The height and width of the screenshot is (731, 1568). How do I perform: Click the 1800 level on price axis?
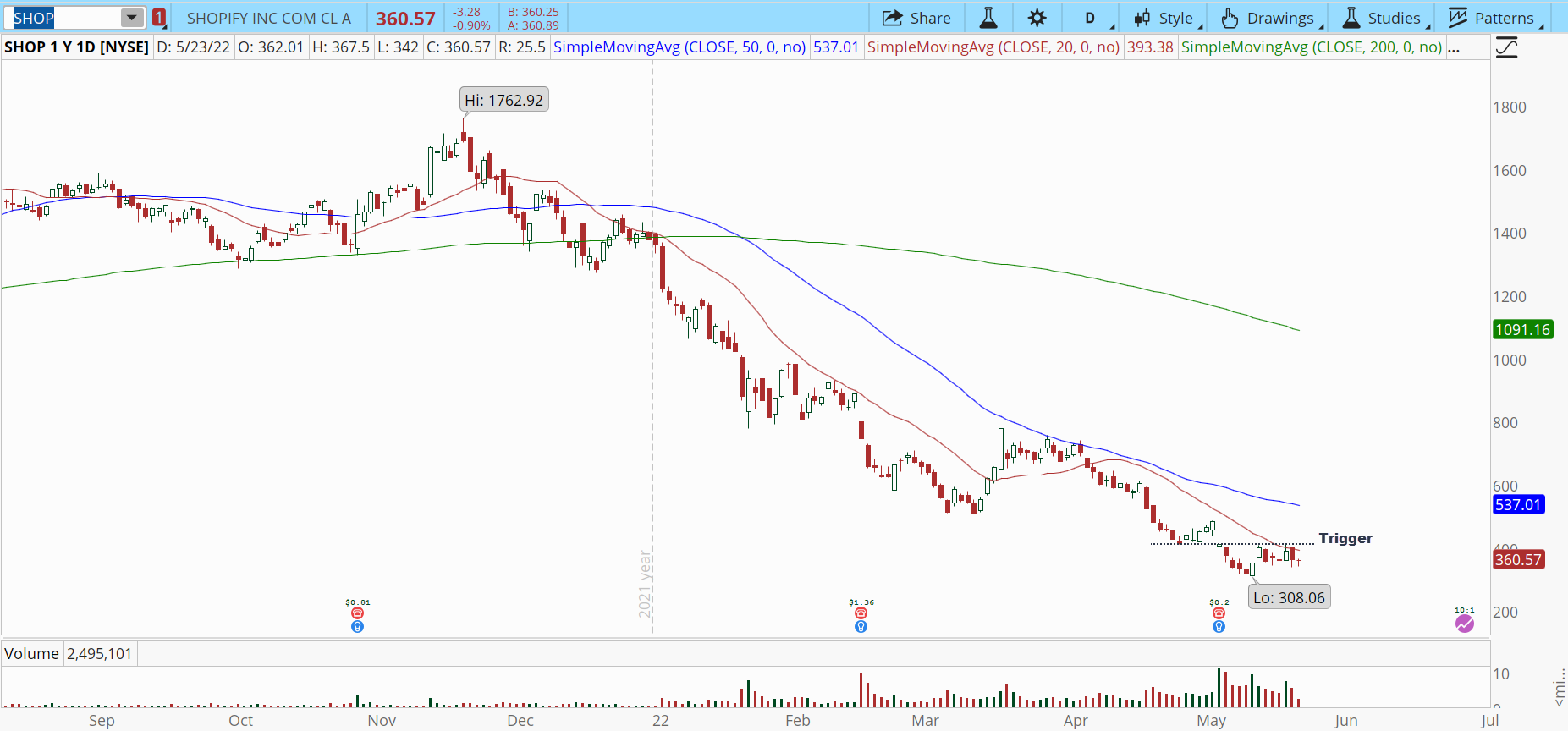(x=1510, y=107)
